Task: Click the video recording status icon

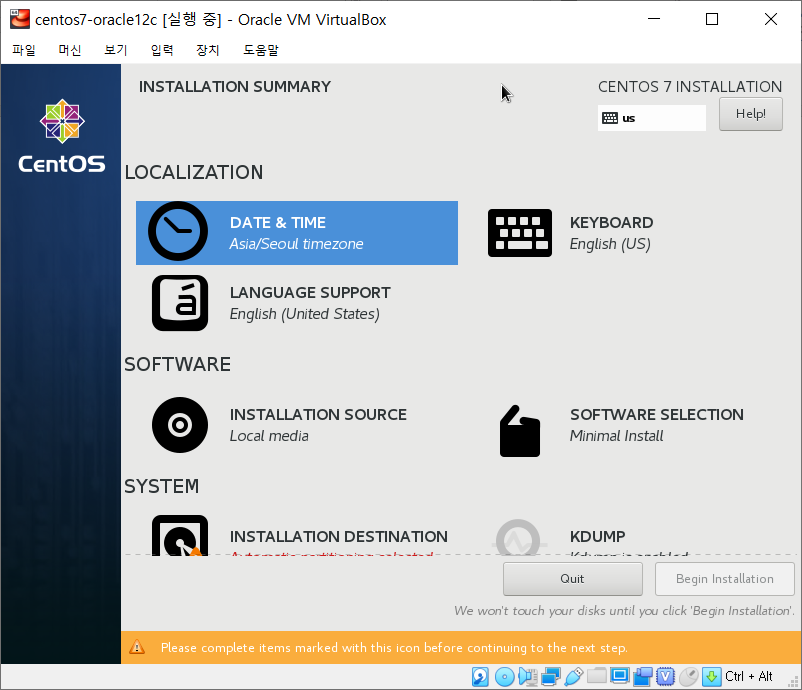Action: point(642,677)
